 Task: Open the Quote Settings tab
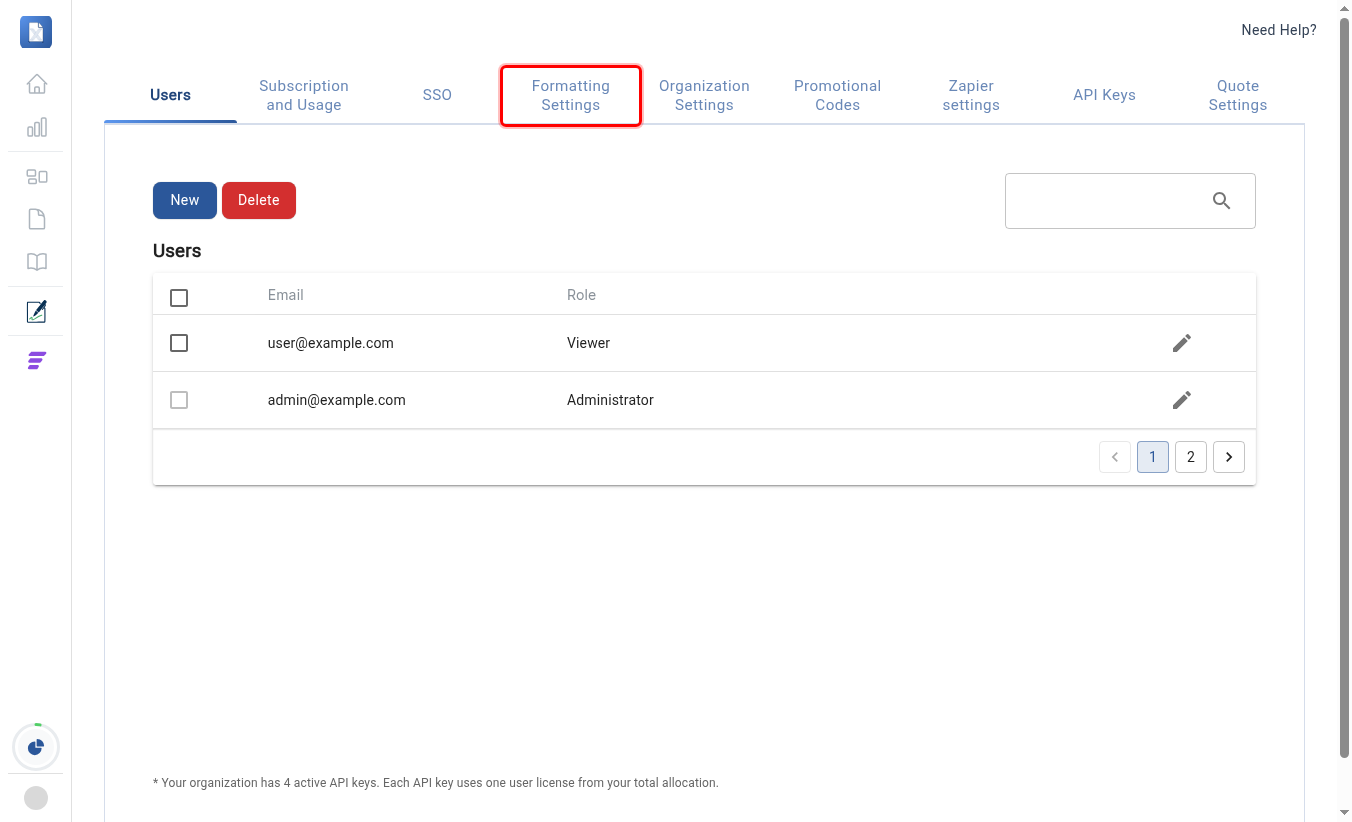1238,95
